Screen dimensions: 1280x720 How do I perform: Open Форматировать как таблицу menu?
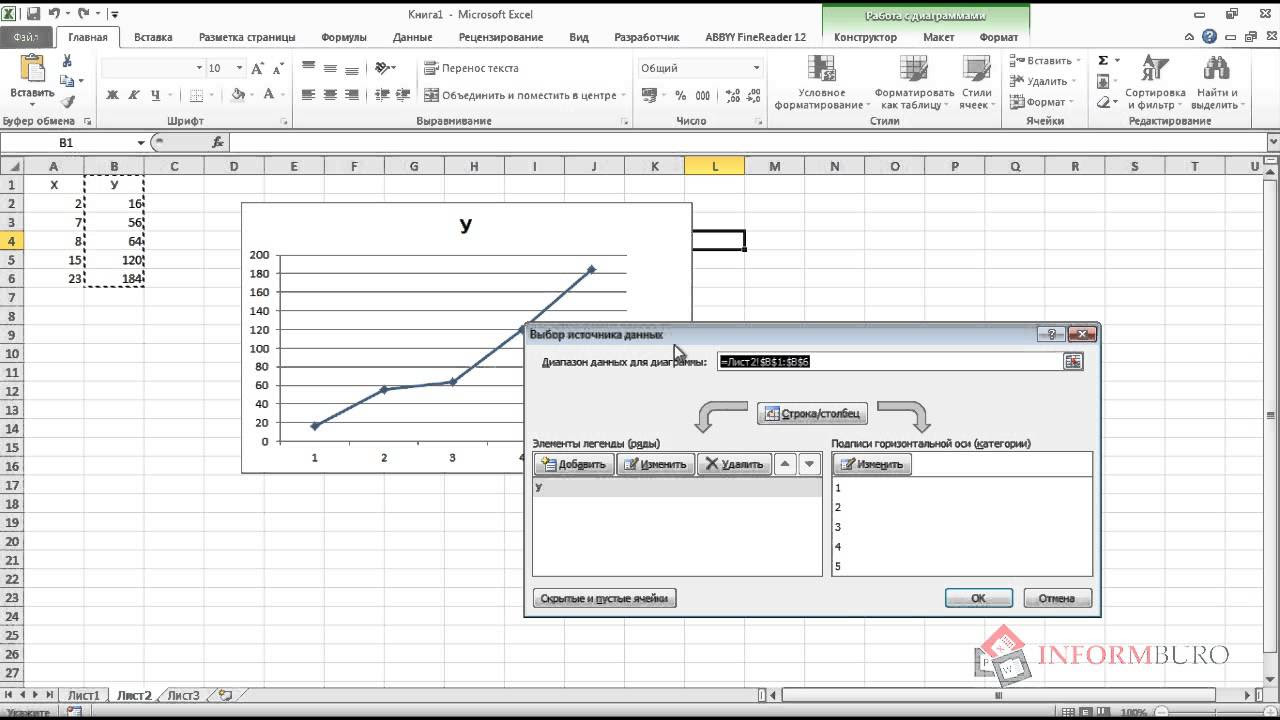[914, 82]
